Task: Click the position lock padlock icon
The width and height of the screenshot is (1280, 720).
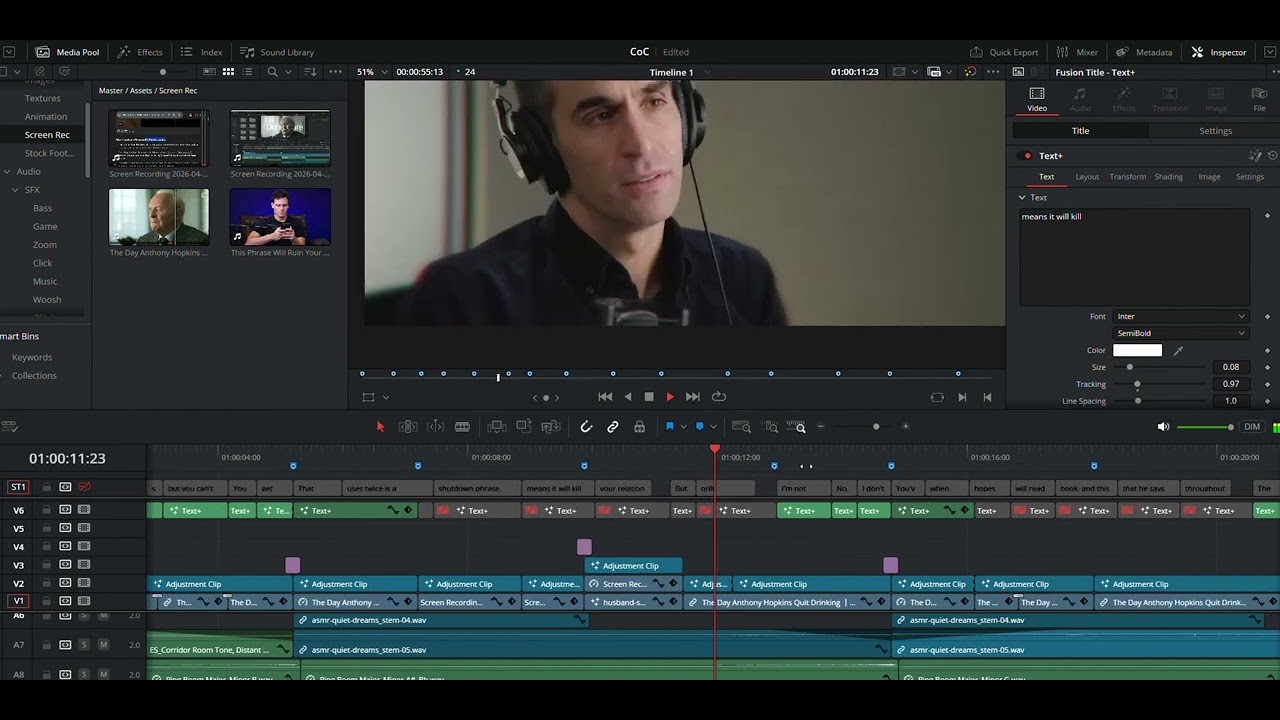Action: coord(639,427)
